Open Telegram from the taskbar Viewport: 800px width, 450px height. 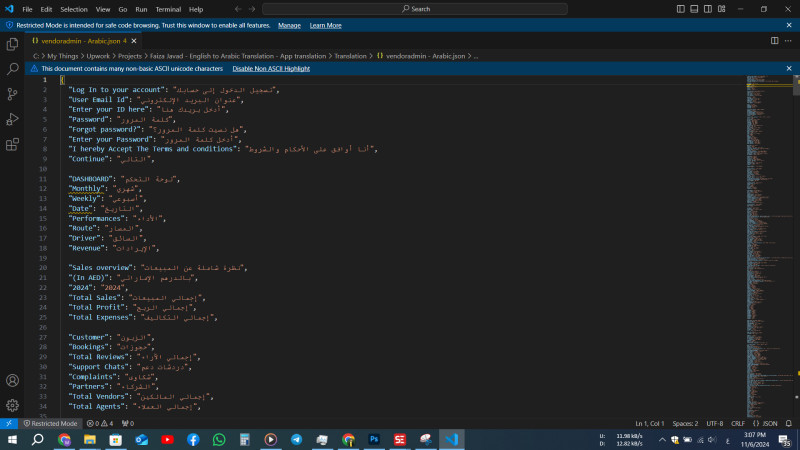point(296,439)
